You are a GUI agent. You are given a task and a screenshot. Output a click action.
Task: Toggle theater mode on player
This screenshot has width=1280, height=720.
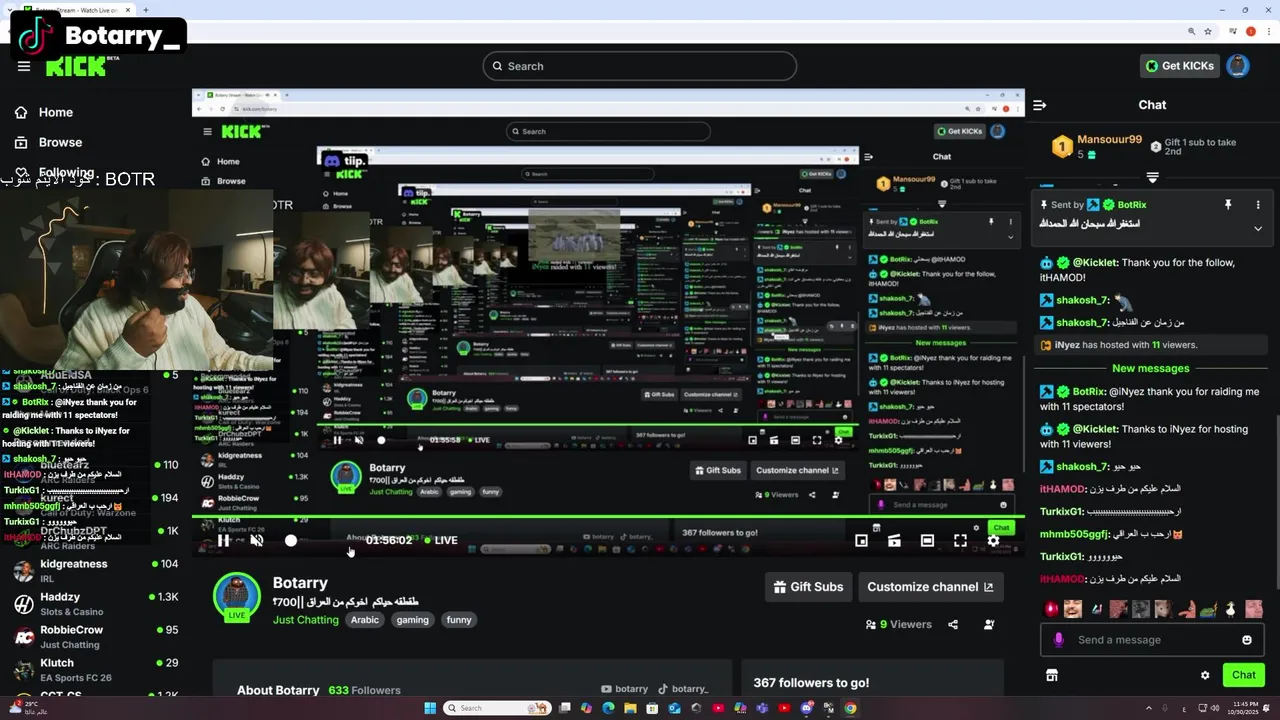click(x=927, y=540)
